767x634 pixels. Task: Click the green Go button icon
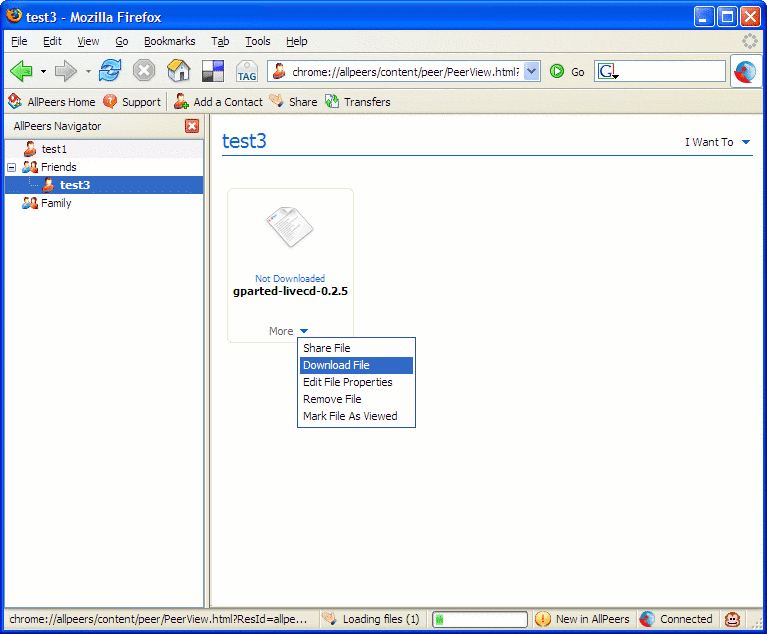click(557, 71)
